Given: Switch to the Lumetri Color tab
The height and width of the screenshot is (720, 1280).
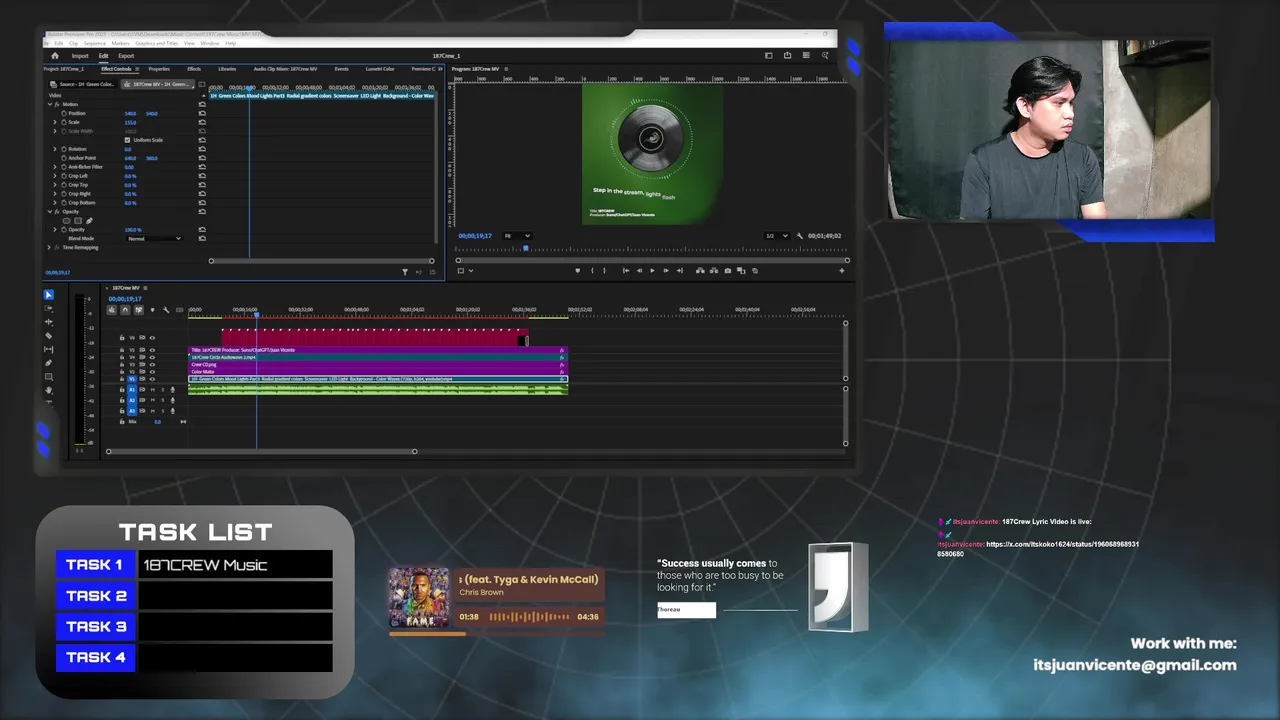Looking at the screenshot, I should (380, 69).
